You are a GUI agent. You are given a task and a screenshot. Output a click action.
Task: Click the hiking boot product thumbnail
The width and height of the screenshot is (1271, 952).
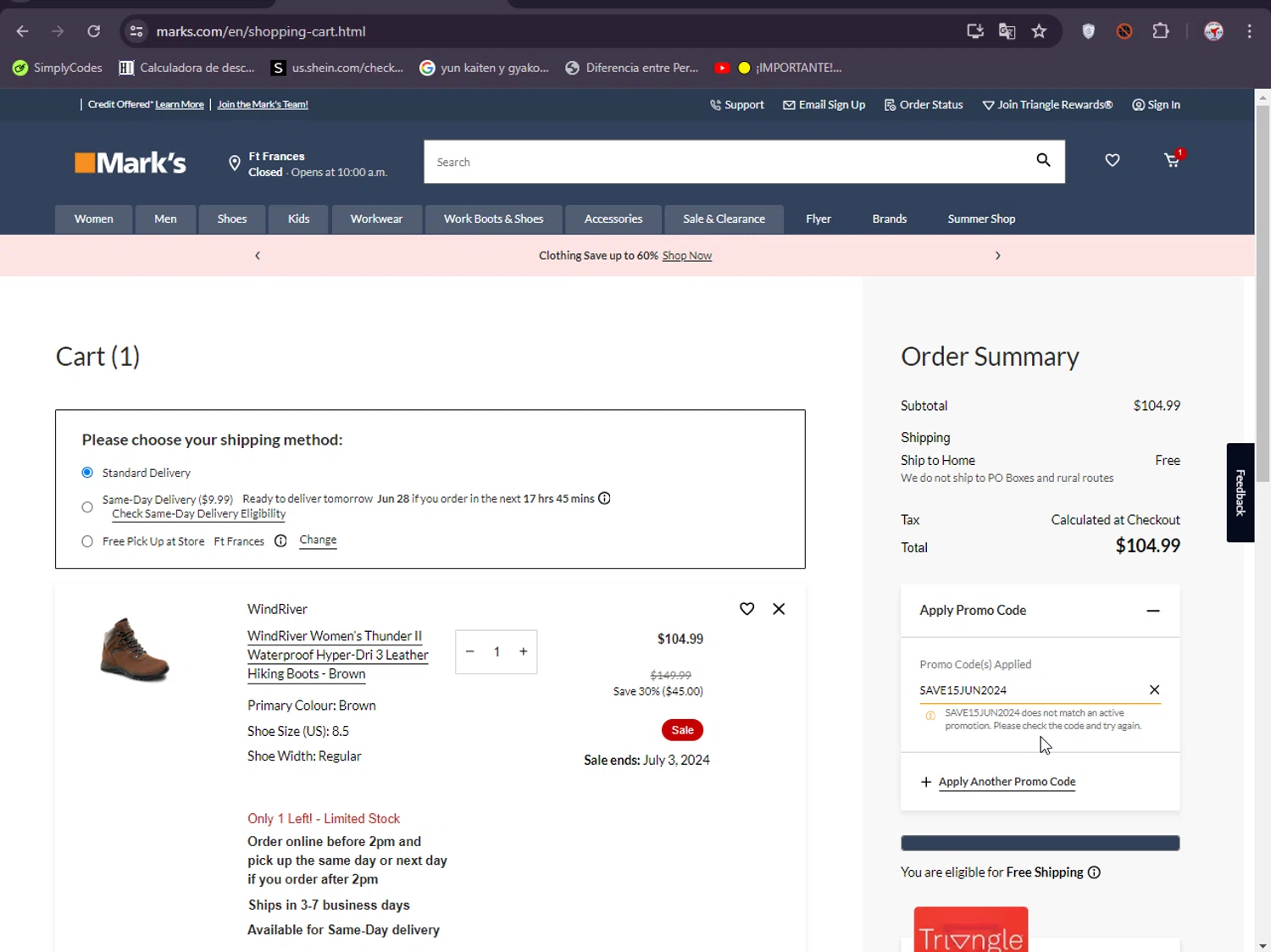pyautogui.click(x=134, y=650)
